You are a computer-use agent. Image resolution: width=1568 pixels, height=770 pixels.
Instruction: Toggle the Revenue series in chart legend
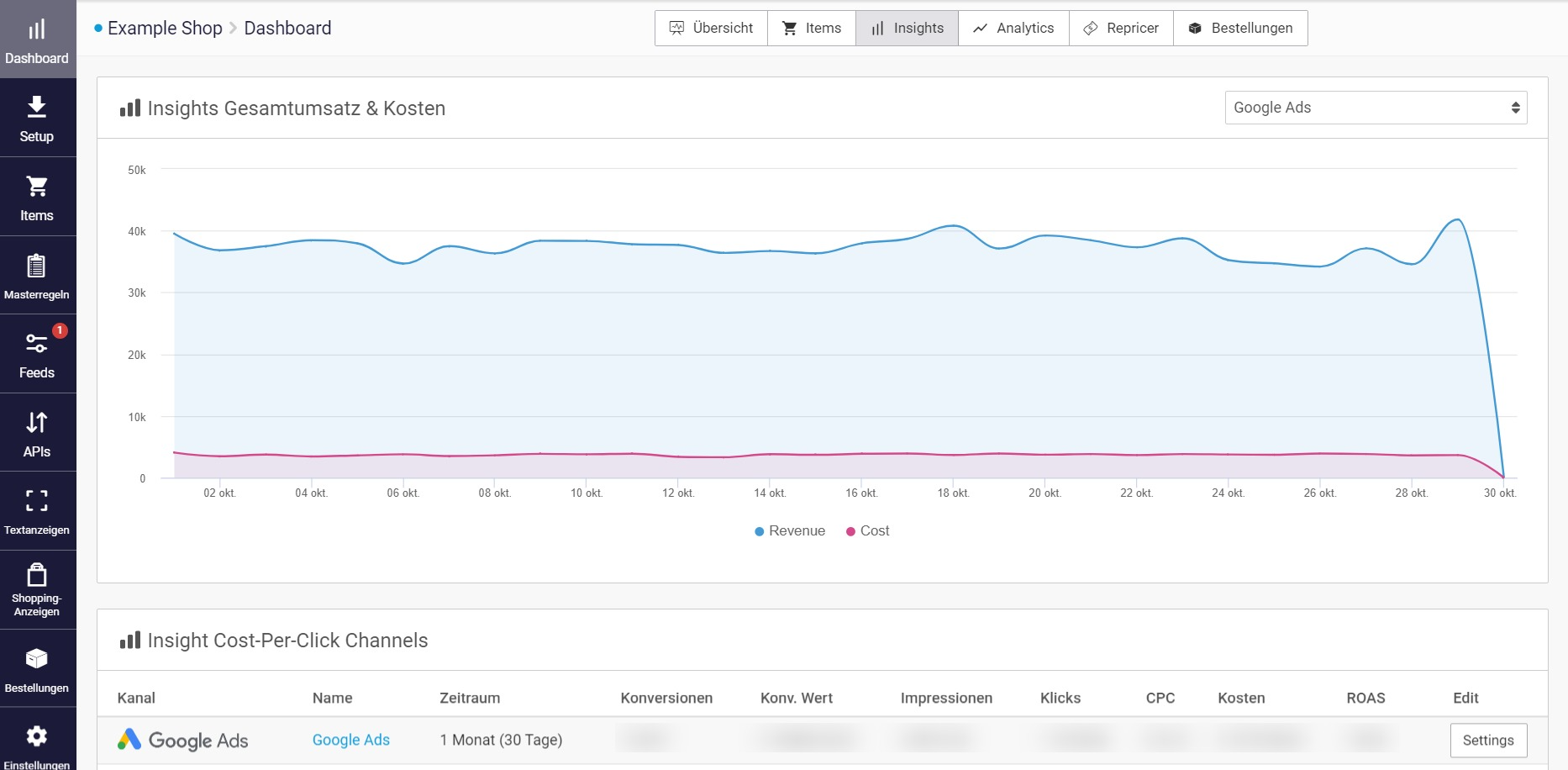[790, 531]
